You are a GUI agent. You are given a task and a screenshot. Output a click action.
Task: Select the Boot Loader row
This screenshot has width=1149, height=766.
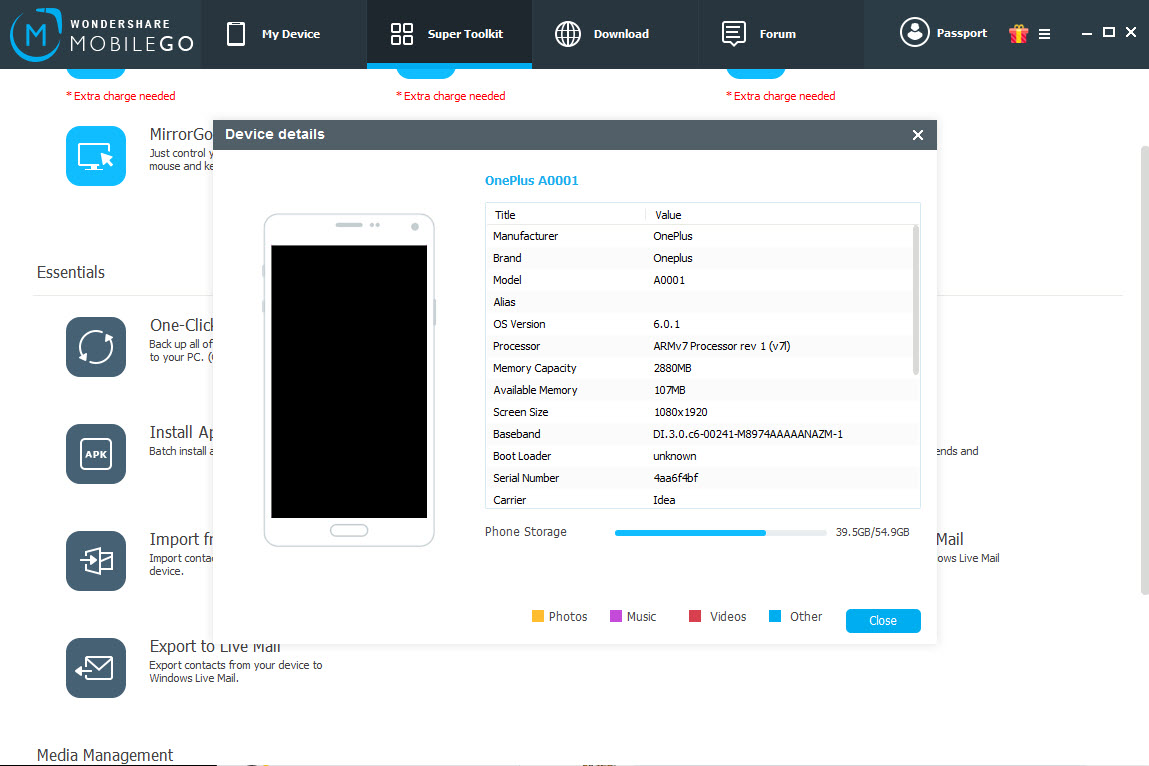point(700,456)
